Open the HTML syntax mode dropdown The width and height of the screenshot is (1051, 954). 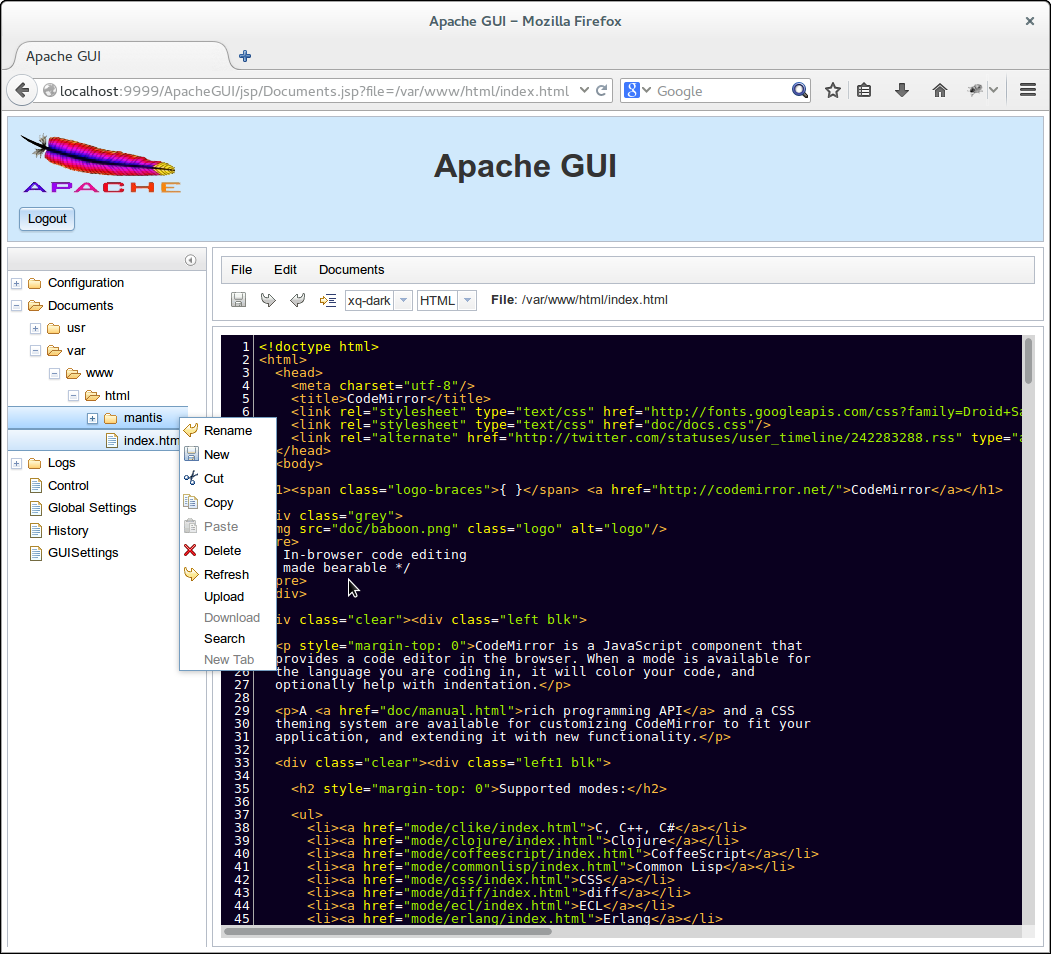(467, 300)
